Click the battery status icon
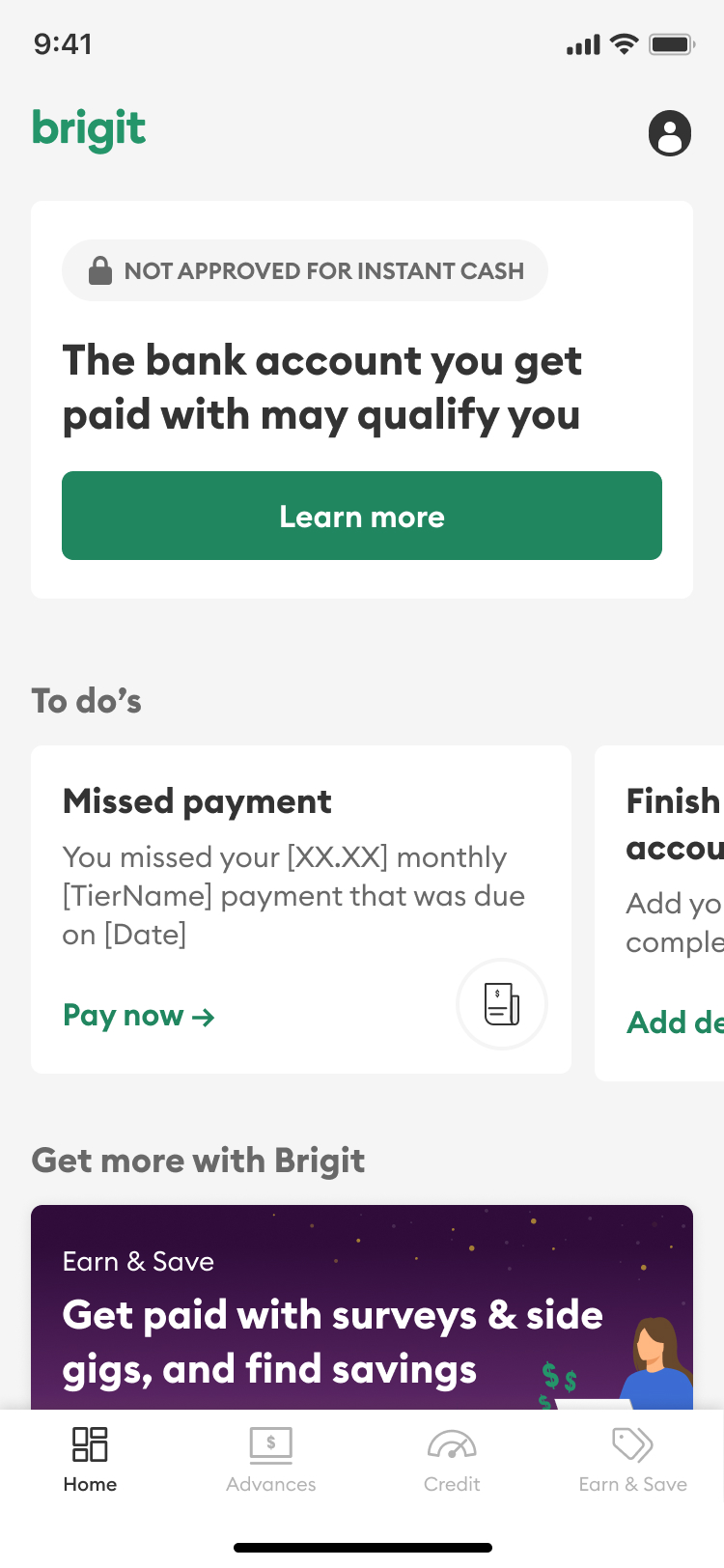Viewport: 724px width, 1568px height. point(672,44)
